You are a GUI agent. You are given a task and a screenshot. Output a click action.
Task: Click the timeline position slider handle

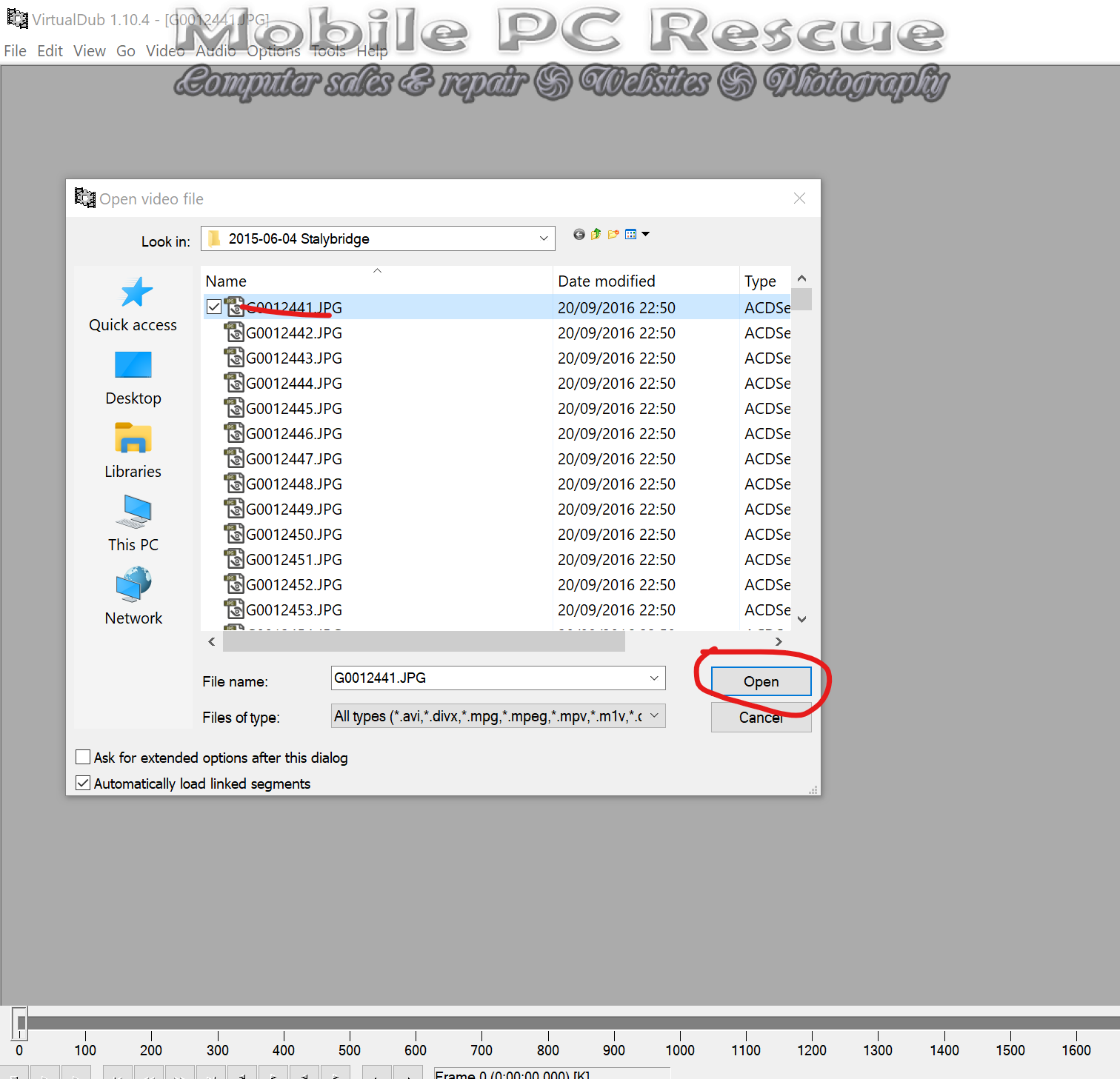[x=21, y=1023]
